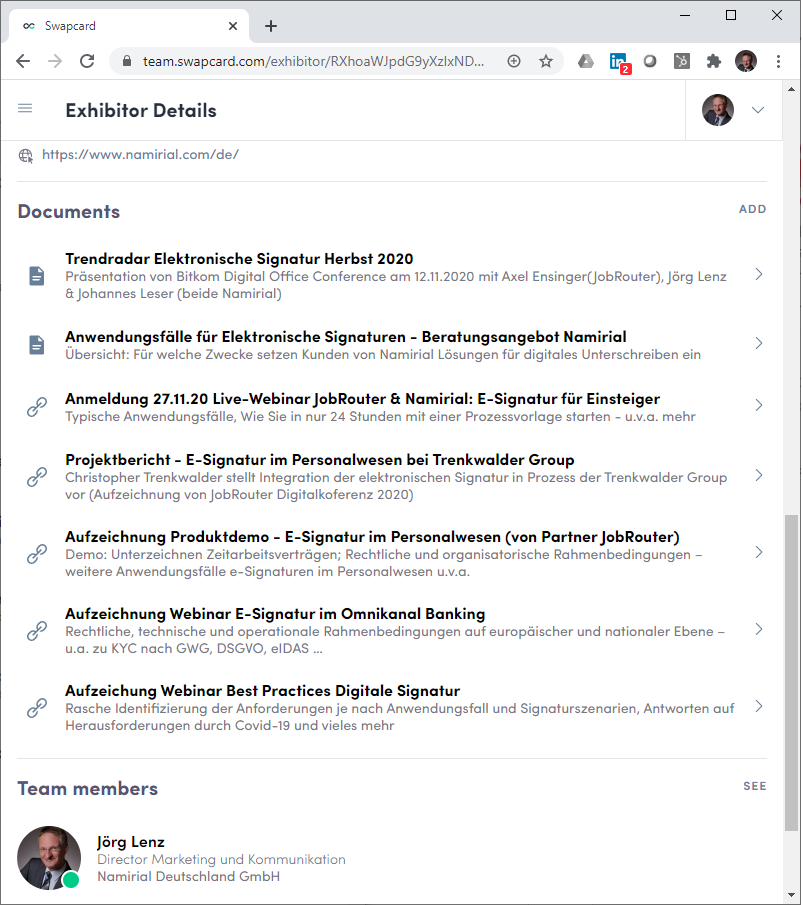Viewport: 803px width, 905px height.
Task: Maximize the Chrome window
Action: pyautogui.click(x=731, y=15)
